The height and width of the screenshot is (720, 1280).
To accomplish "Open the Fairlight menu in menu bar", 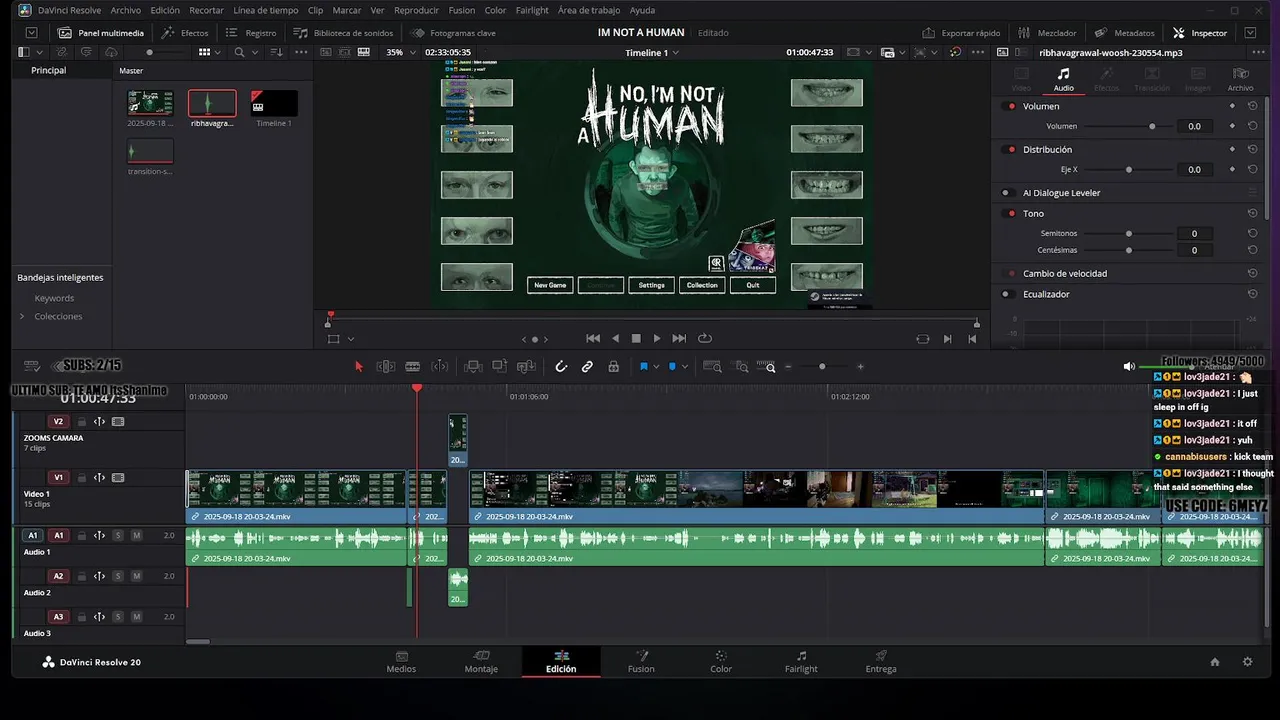I will click(532, 10).
